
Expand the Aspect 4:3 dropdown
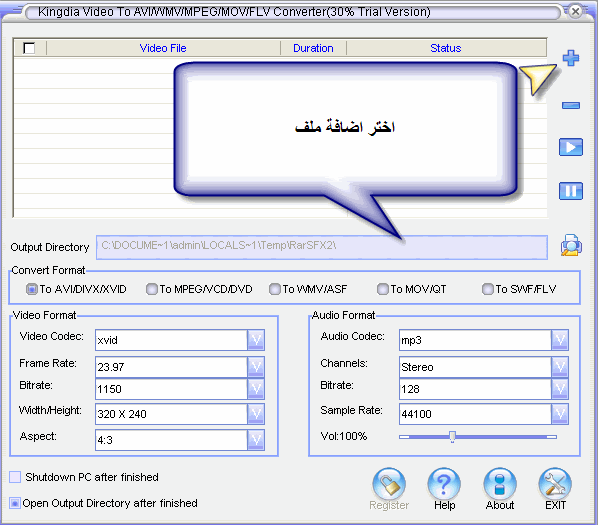256,440
